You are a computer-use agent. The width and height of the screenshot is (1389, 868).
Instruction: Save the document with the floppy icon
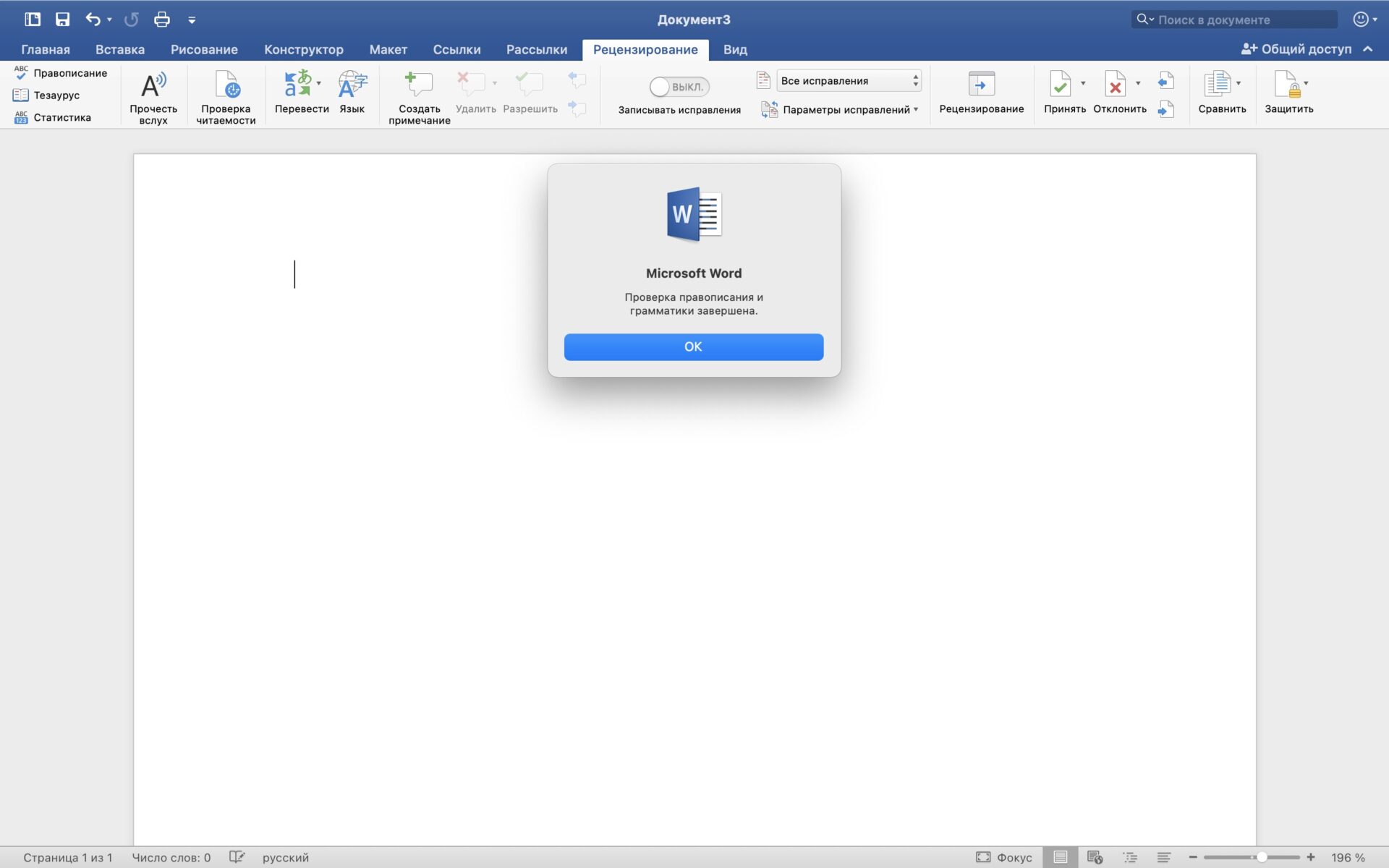click(x=63, y=20)
